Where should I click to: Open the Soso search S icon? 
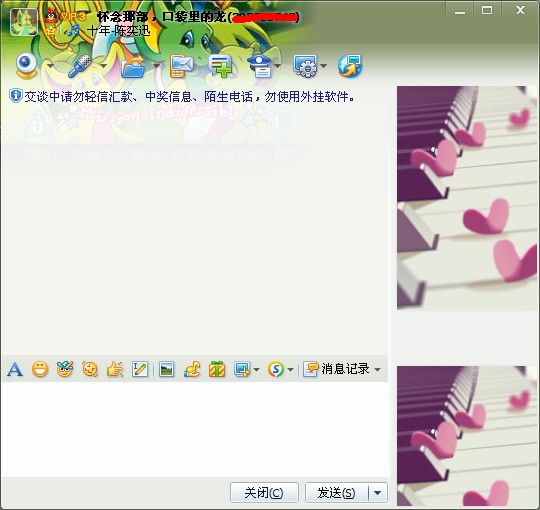coord(276,370)
